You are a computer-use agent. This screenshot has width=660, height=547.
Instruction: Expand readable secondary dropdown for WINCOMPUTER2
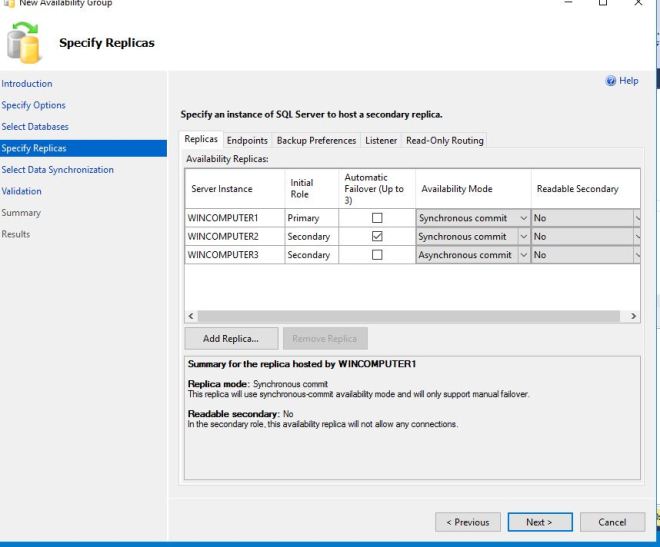(x=637, y=237)
